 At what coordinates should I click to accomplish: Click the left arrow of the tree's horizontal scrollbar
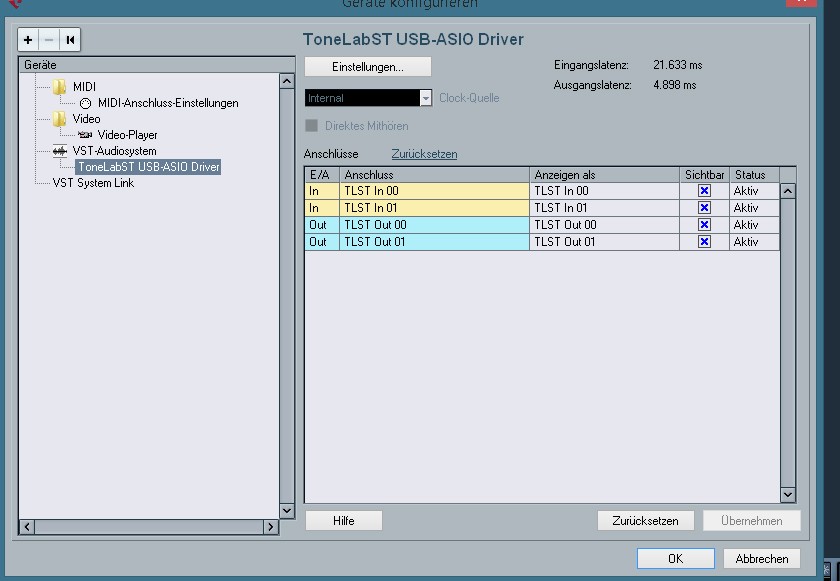pyautogui.click(x=27, y=527)
